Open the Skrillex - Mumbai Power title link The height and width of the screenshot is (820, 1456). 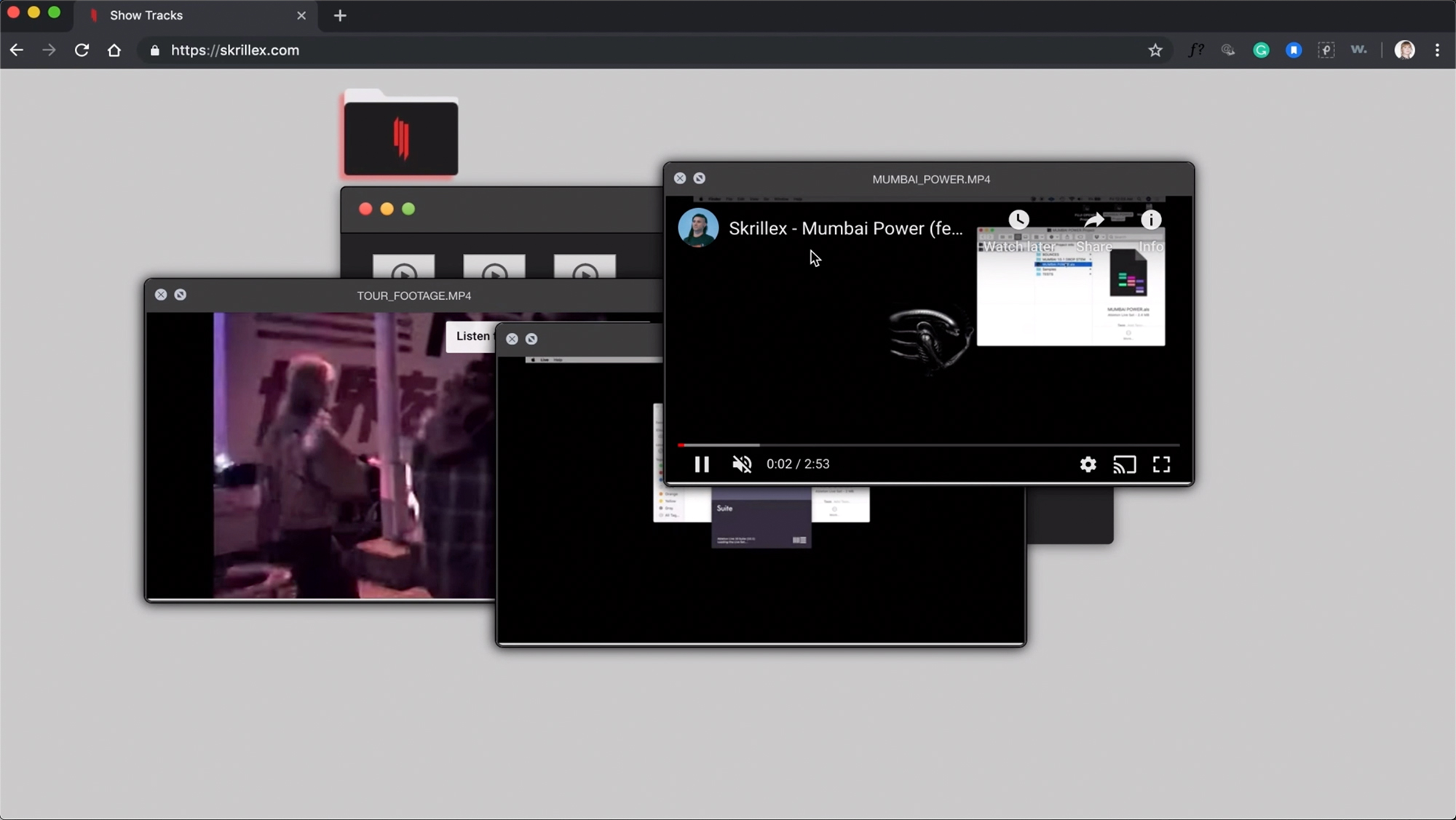[x=845, y=228]
